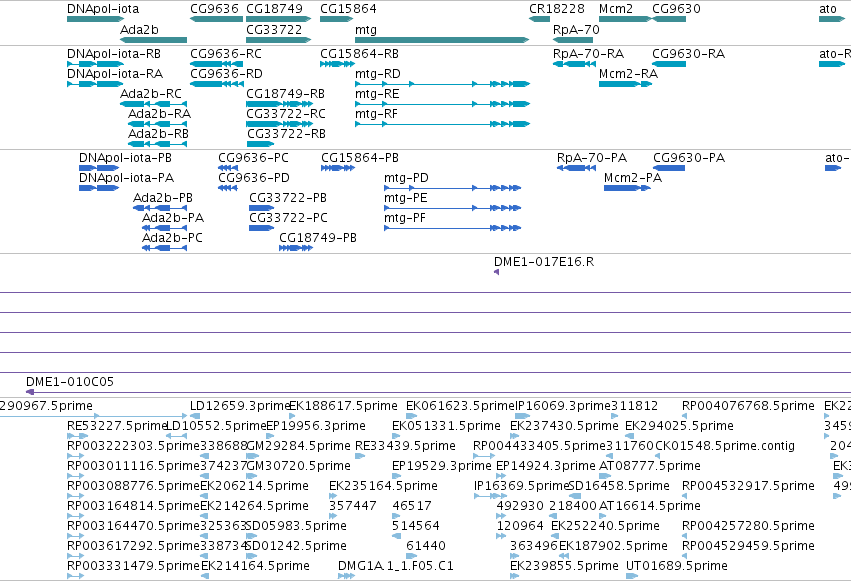
Task: Select EST GM29284.5prime
Action: (253, 456)
